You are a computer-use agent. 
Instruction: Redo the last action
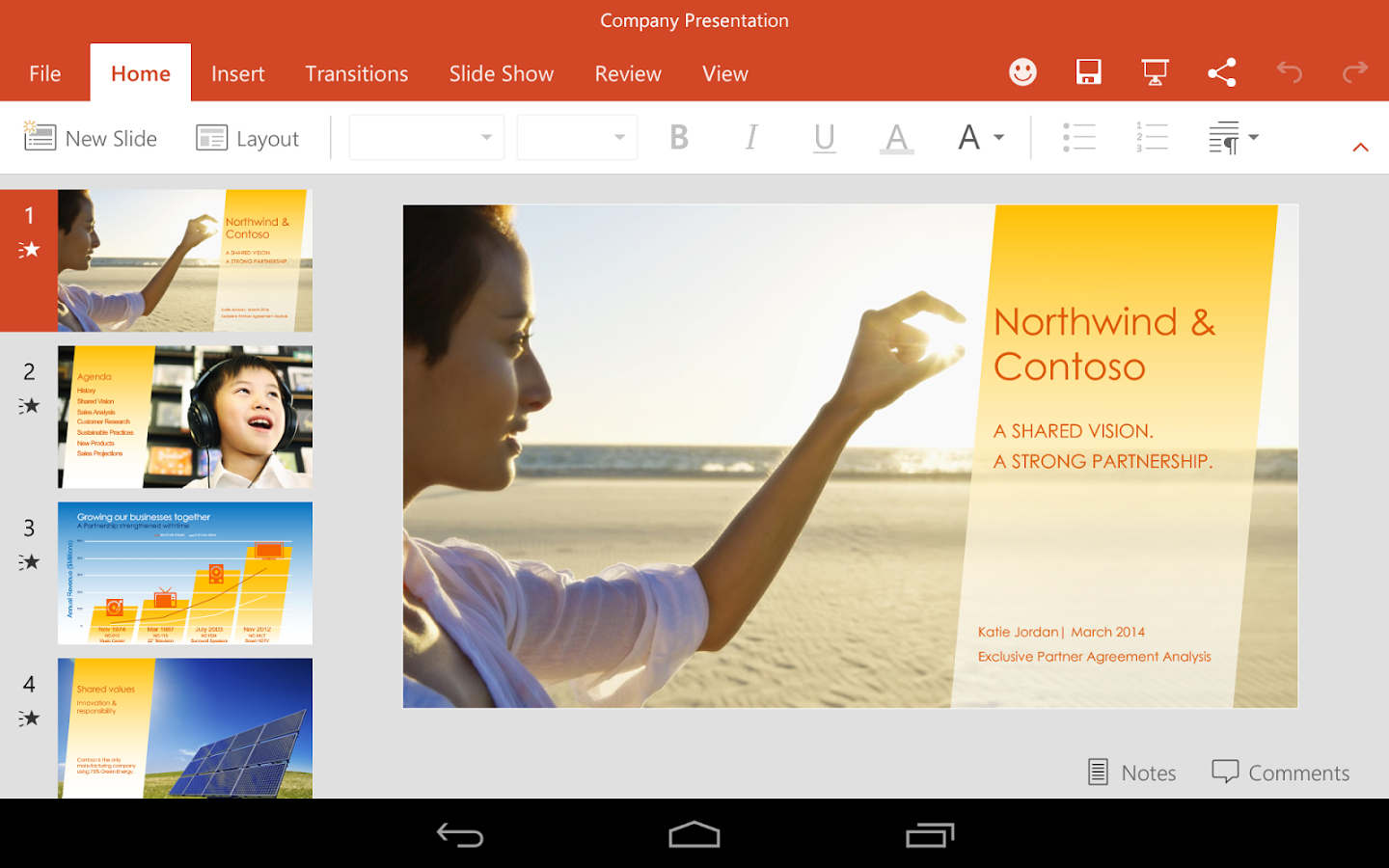(1355, 72)
